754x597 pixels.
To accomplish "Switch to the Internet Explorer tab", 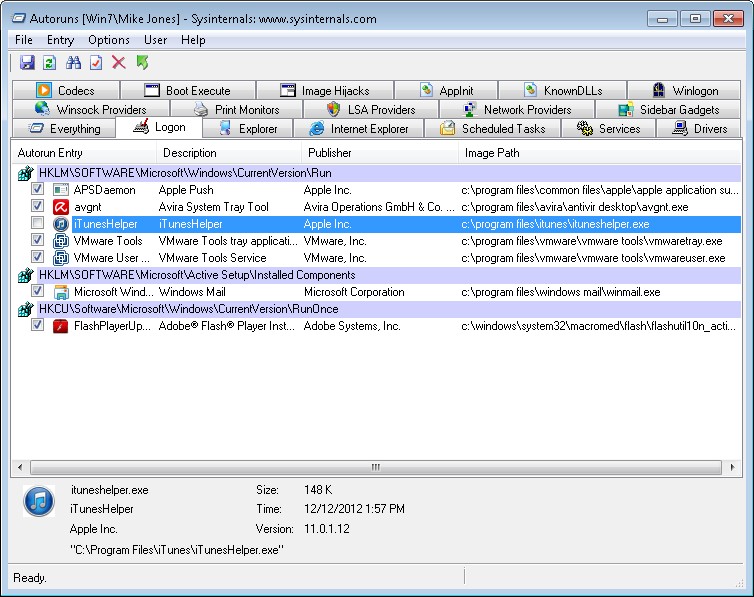I will (x=359, y=129).
